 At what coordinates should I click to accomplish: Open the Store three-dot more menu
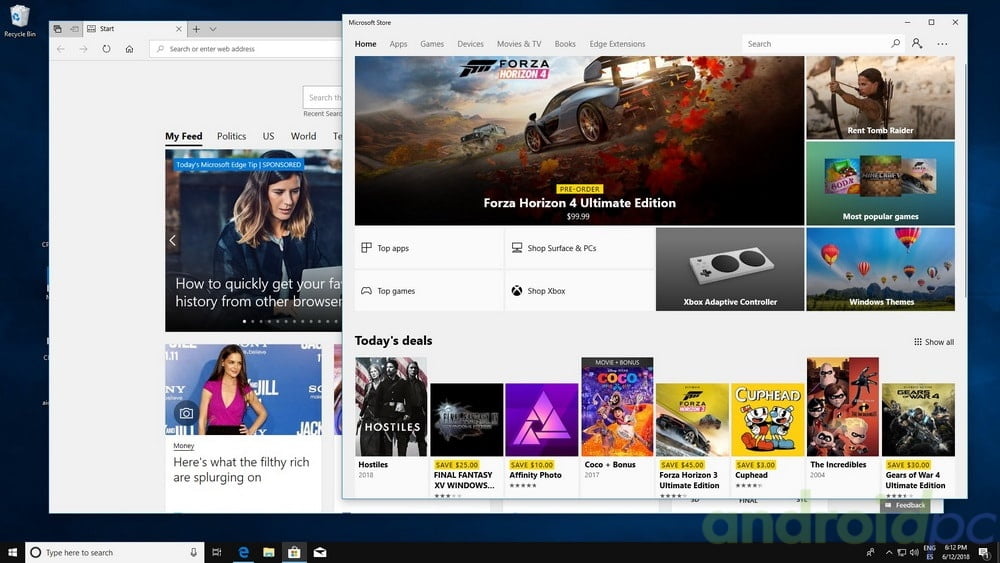[x=942, y=44]
